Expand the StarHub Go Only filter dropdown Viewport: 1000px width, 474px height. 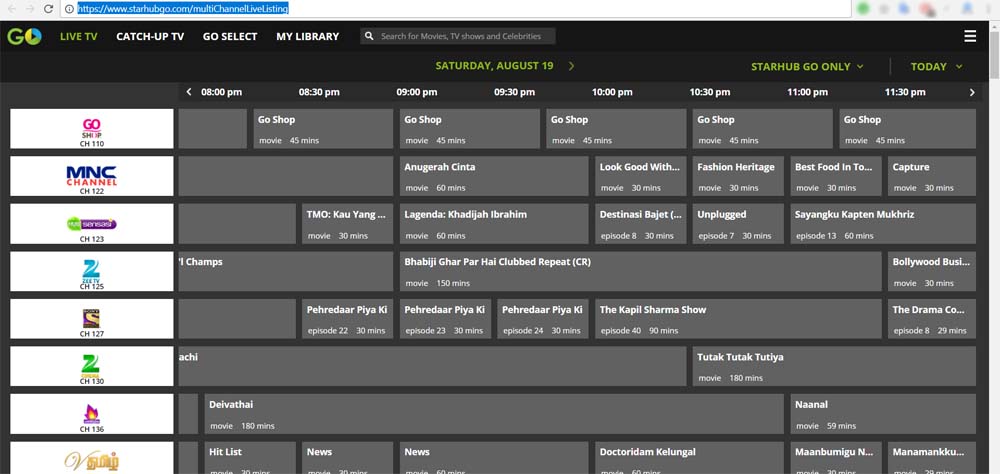click(807, 66)
